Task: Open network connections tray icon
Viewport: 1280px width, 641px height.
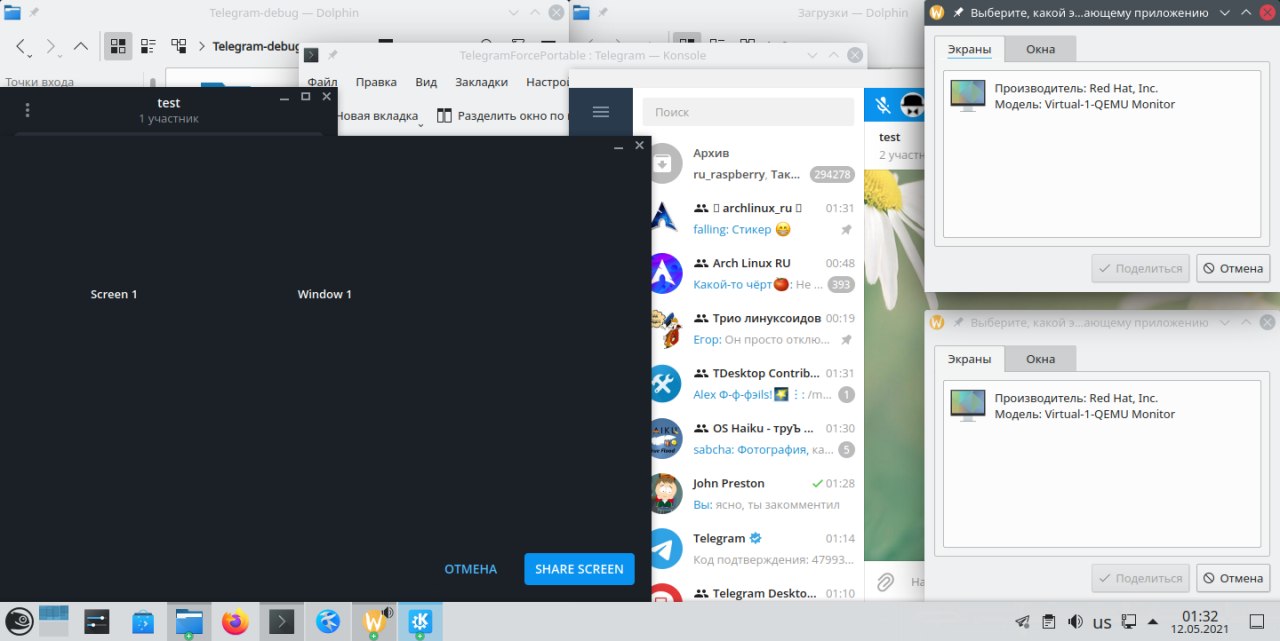Action: 1128,622
